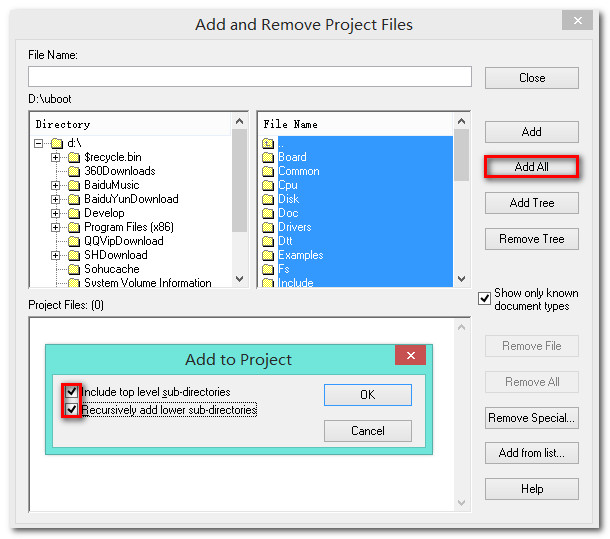Click the Add All button

(x=531, y=167)
